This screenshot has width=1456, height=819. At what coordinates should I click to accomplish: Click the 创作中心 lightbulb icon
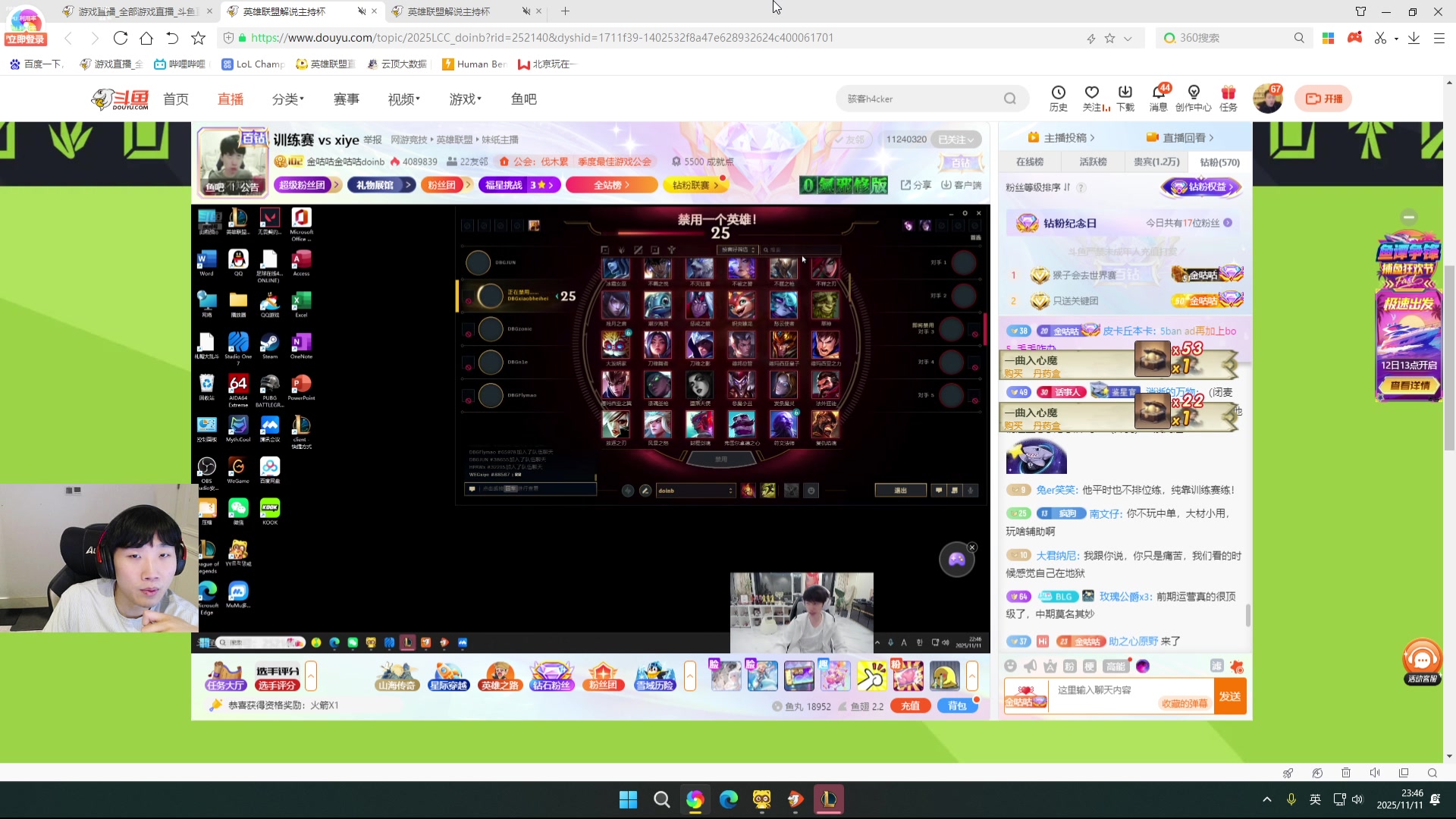pyautogui.click(x=1193, y=93)
